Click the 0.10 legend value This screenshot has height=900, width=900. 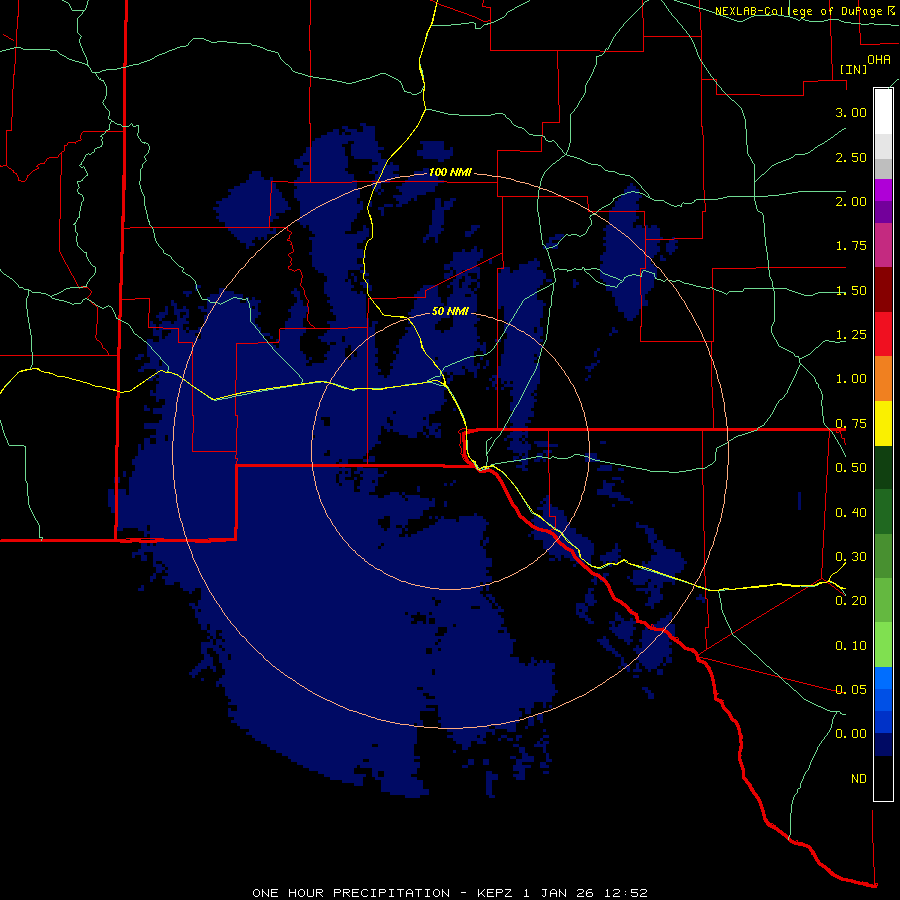(851, 646)
